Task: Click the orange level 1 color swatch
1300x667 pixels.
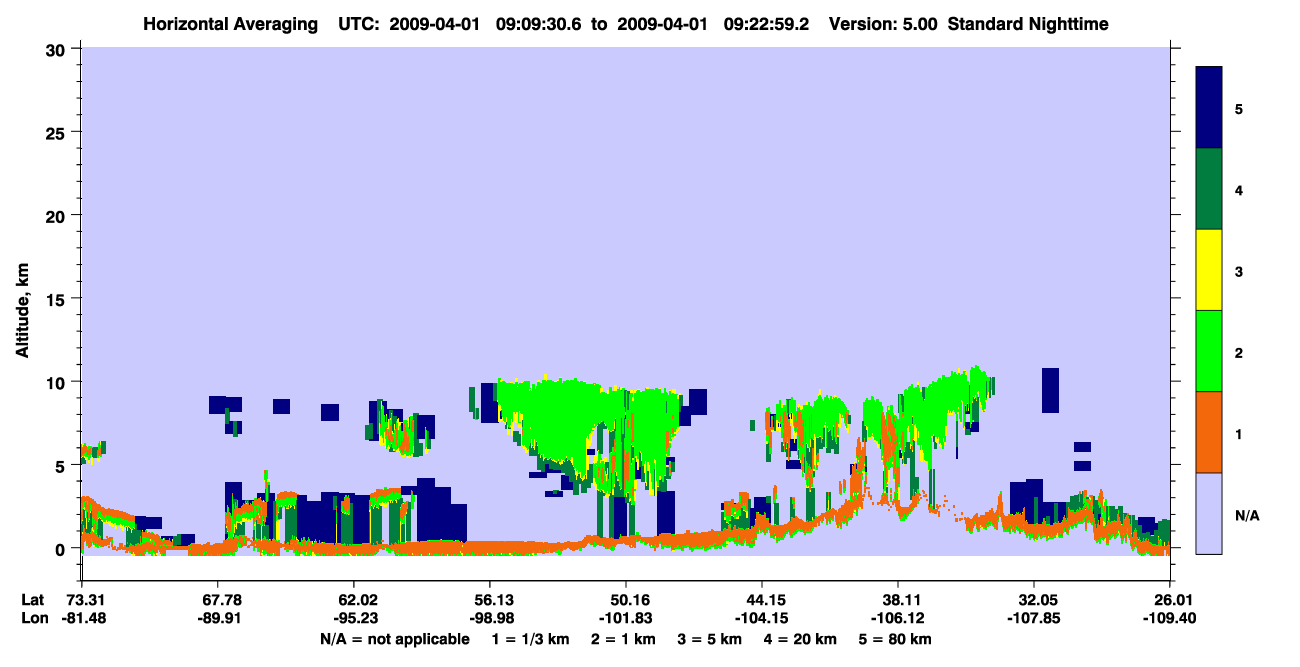Action: pyautogui.click(x=1209, y=432)
